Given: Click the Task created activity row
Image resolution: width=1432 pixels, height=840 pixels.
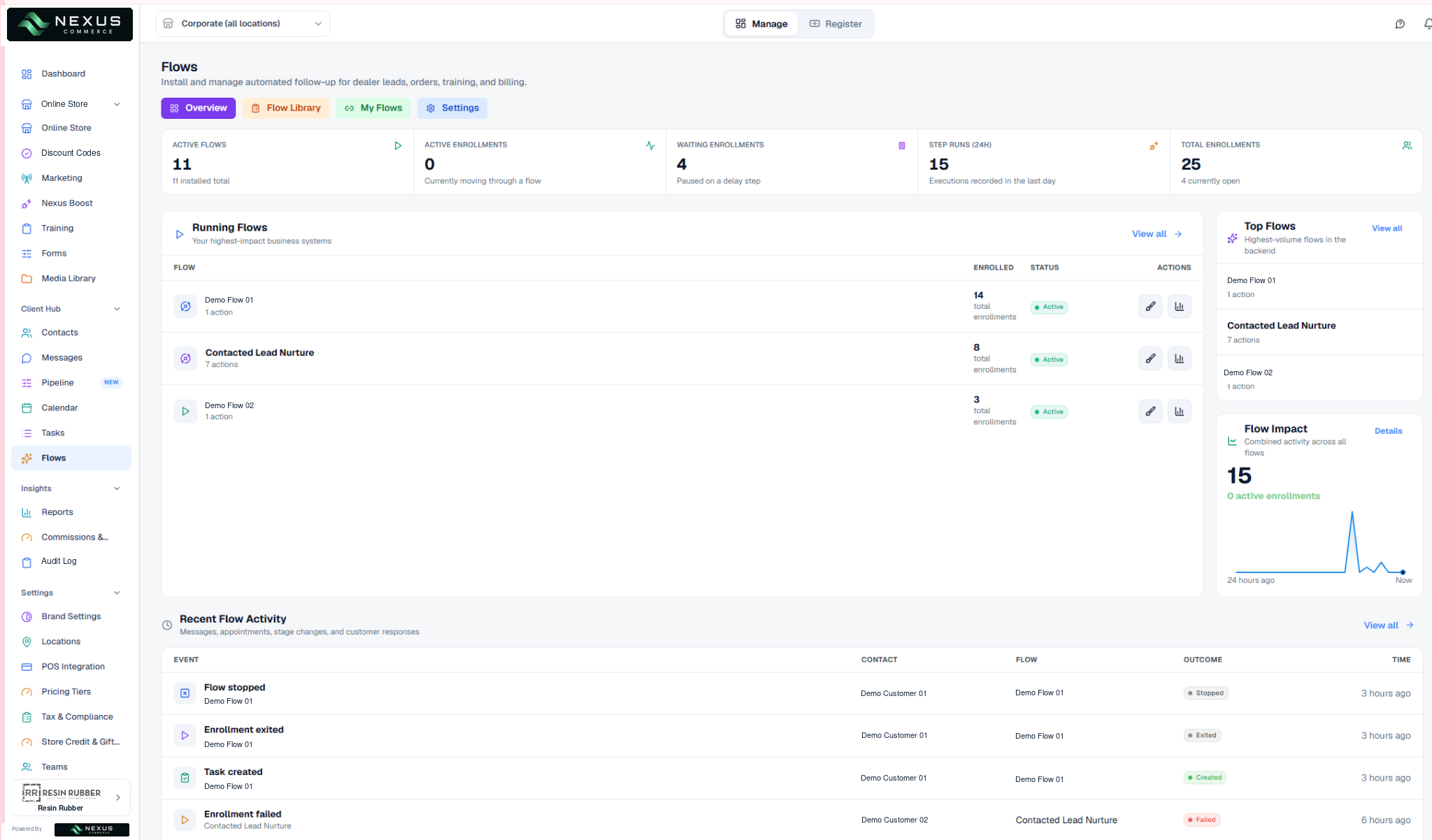Looking at the screenshot, I should (x=792, y=779).
